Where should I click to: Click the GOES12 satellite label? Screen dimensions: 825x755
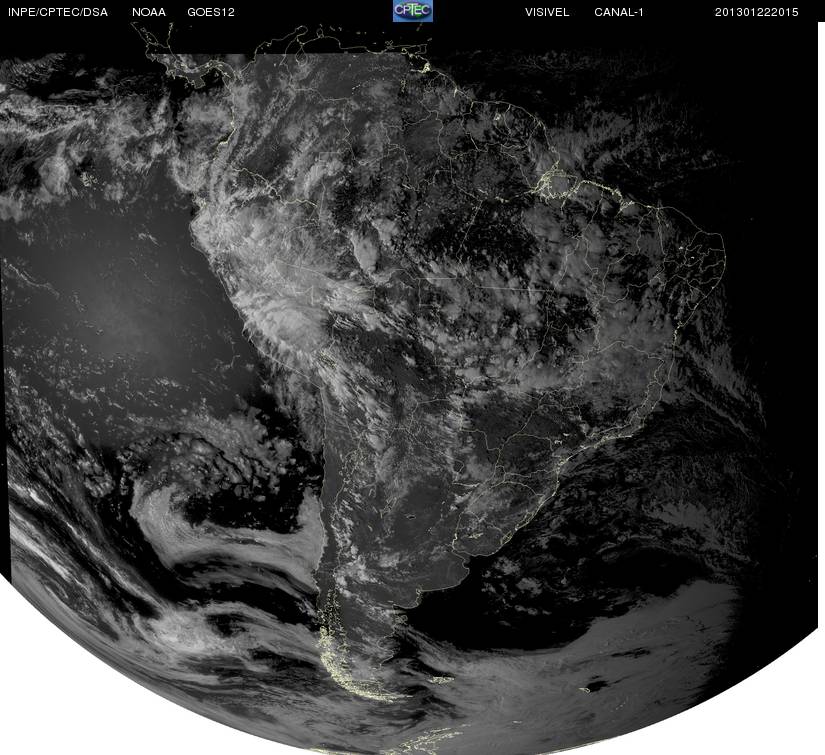tap(211, 12)
